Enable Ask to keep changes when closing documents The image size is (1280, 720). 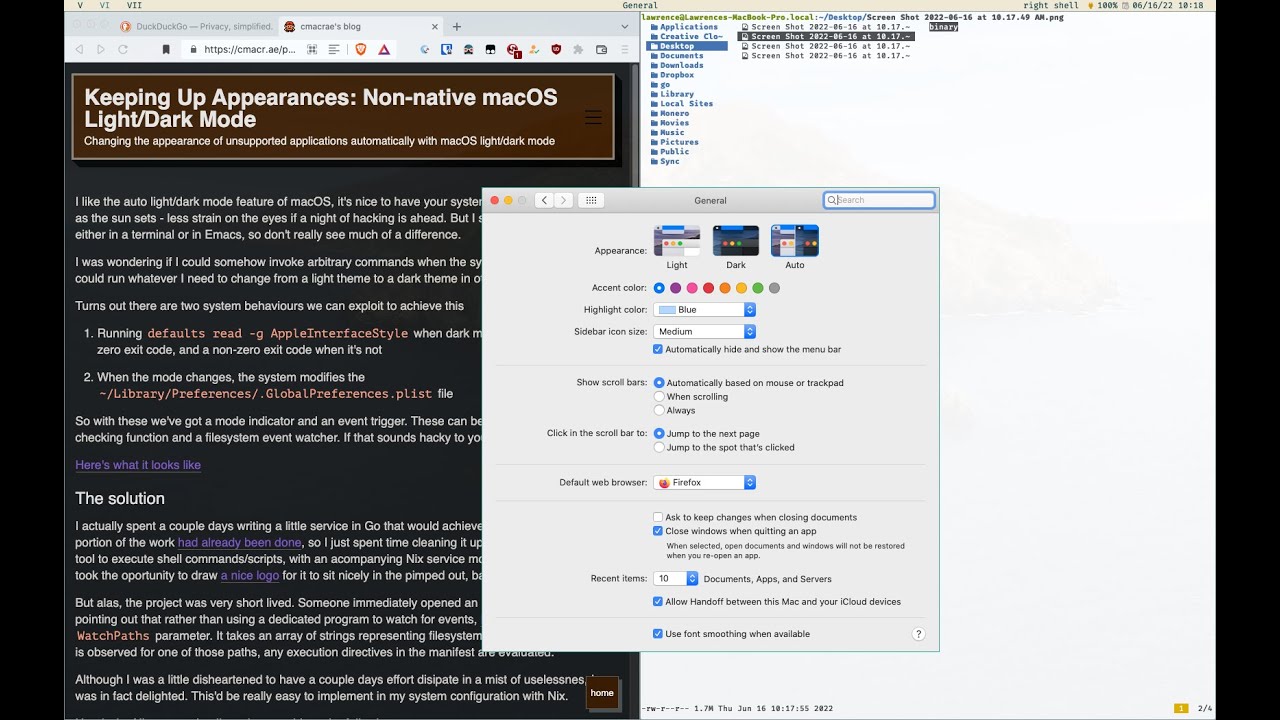(x=658, y=517)
